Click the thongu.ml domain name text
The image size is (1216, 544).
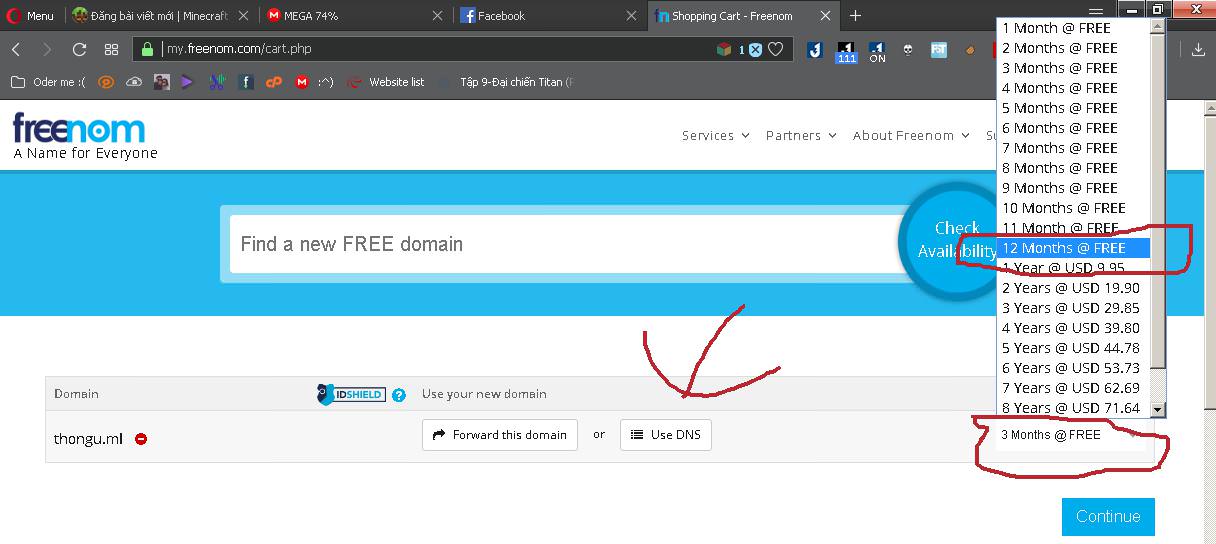point(88,438)
